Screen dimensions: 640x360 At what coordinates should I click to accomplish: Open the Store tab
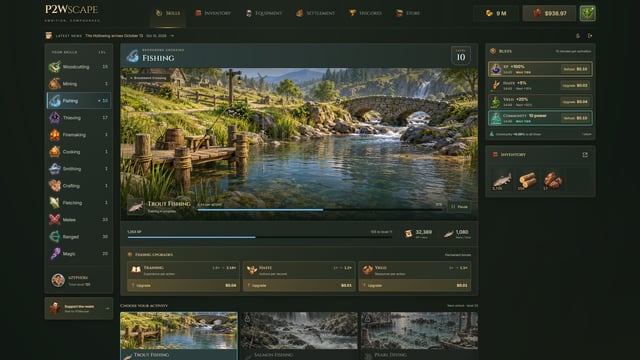point(408,13)
